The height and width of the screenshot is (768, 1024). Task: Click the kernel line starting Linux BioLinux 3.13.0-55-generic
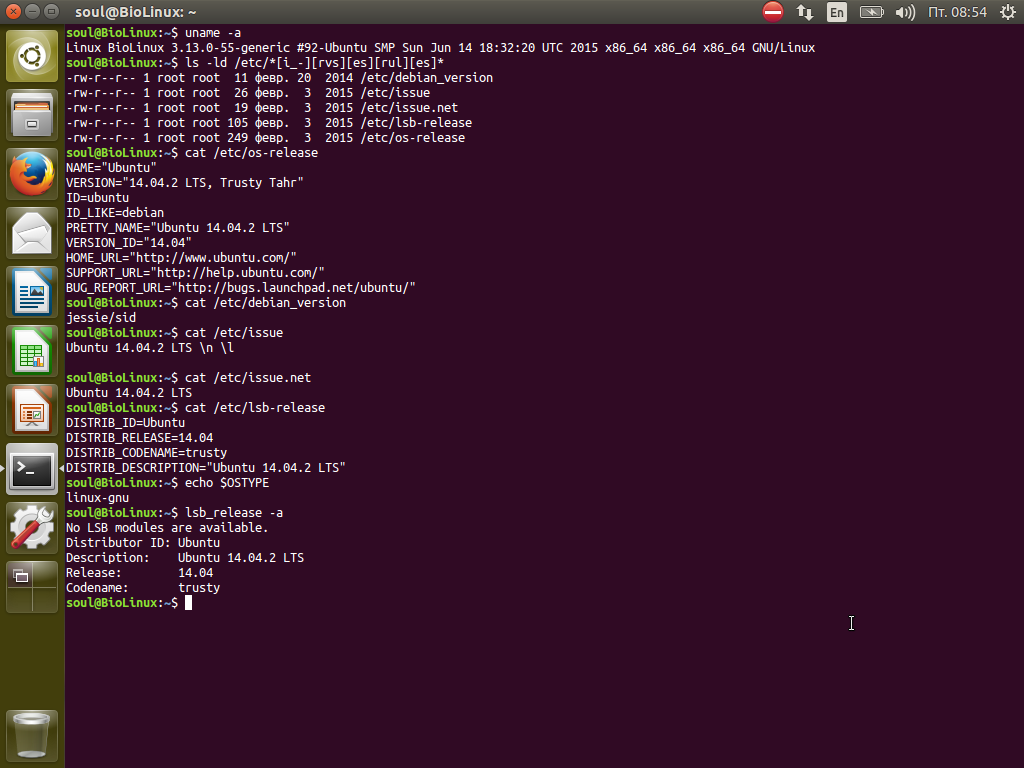coord(440,48)
